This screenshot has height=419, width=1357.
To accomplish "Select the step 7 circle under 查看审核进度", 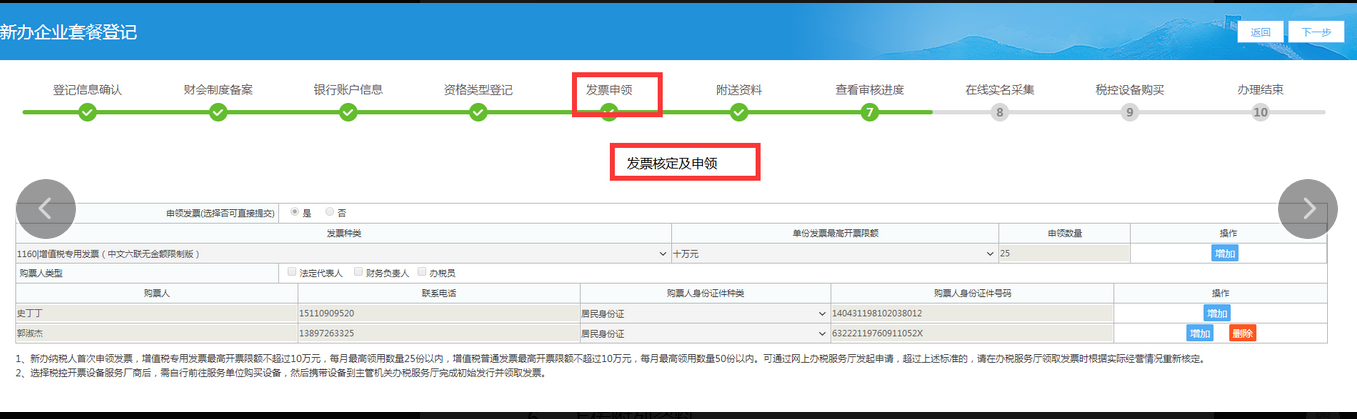I will click(870, 112).
